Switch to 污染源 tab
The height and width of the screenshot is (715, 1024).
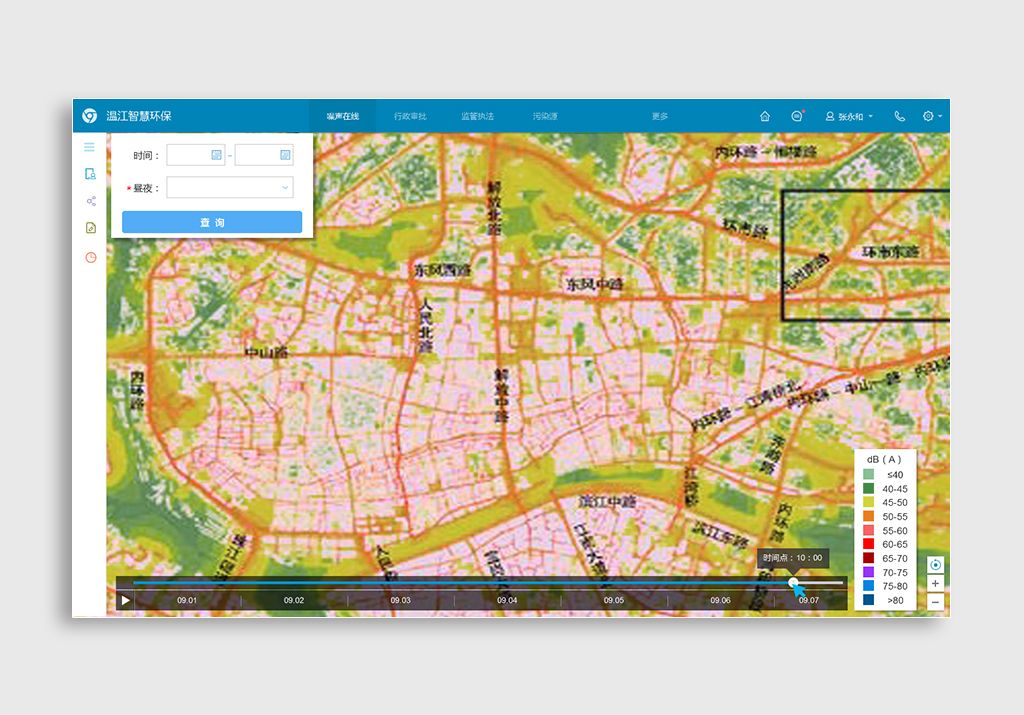pyautogui.click(x=545, y=116)
